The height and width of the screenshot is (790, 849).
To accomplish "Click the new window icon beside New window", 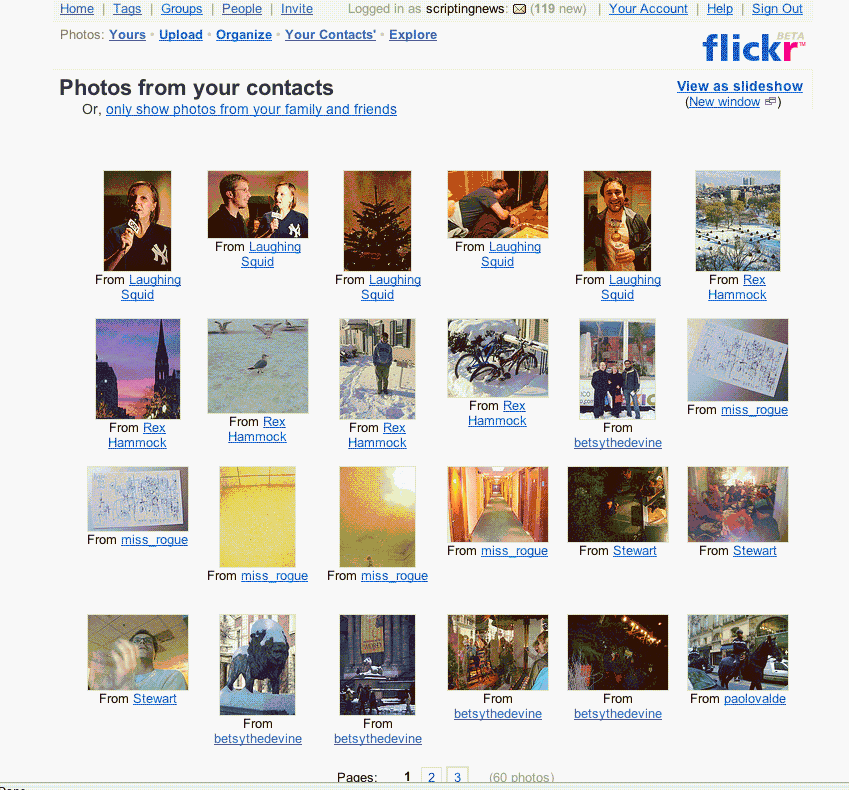I will [x=770, y=101].
